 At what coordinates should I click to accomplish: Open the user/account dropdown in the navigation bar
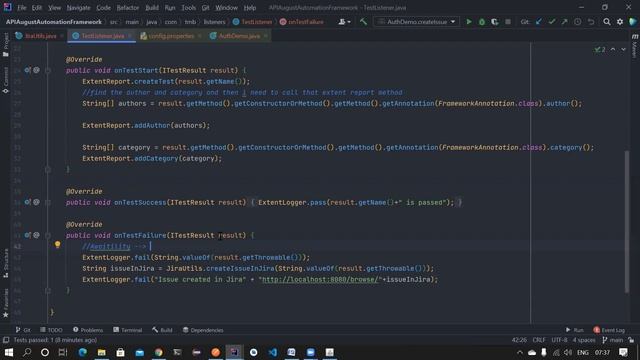pos(344,22)
